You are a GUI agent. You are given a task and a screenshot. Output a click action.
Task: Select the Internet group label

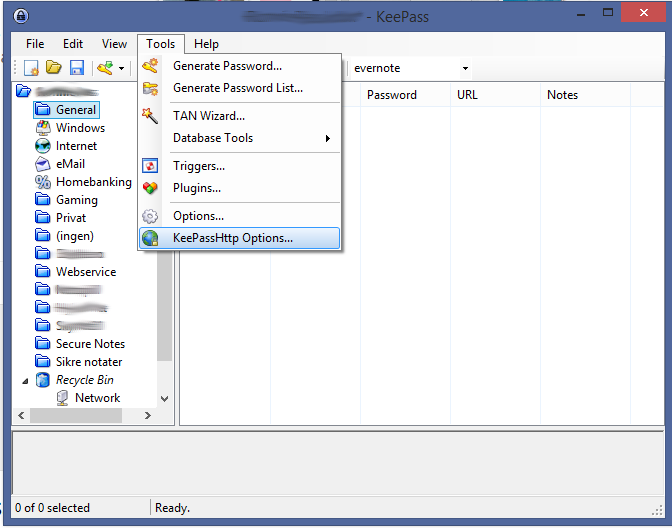[x=76, y=146]
